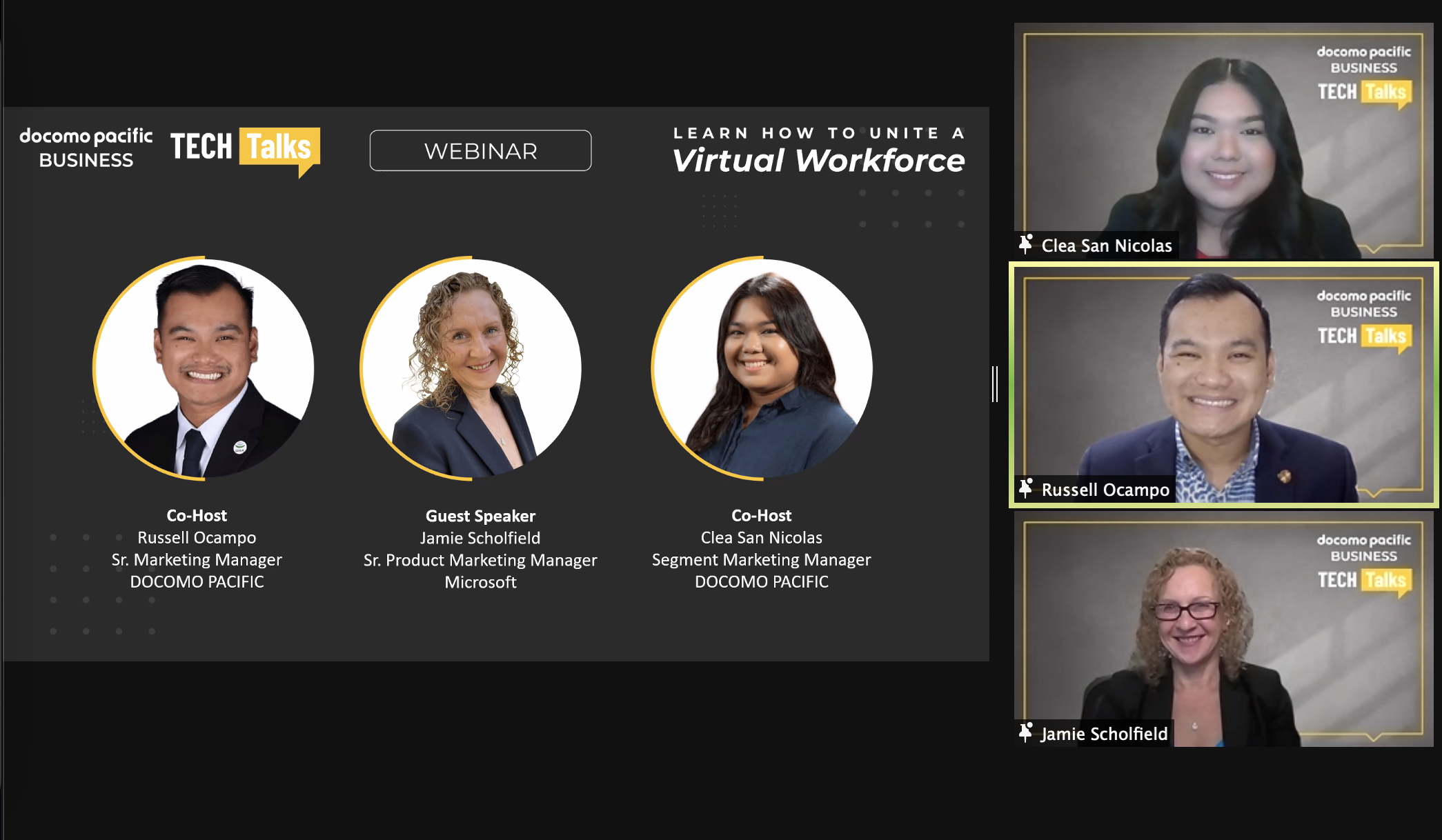Click the Clea San Nicolas name label on her video
Screen dimensions: 1442x840
click(x=1107, y=246)
